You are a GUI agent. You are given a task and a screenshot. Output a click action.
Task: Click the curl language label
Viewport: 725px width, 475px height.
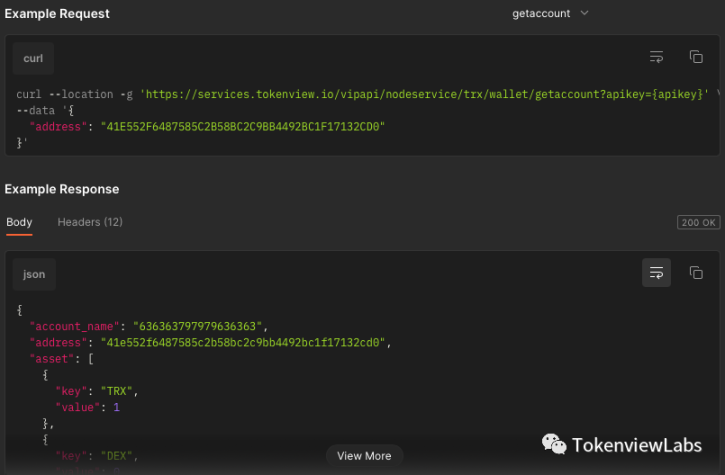pyautogui.click(x=34, y=59)
